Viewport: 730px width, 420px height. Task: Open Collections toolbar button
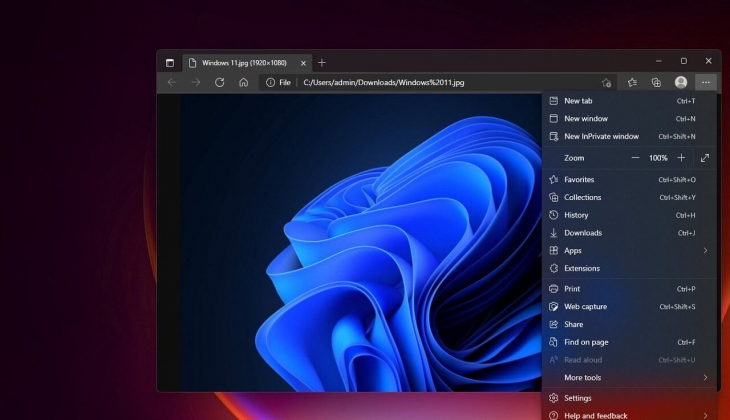coord(656,82)
